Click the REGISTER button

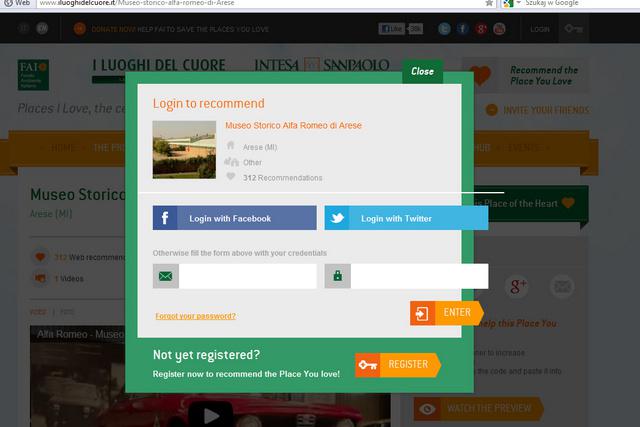(398, 365)
